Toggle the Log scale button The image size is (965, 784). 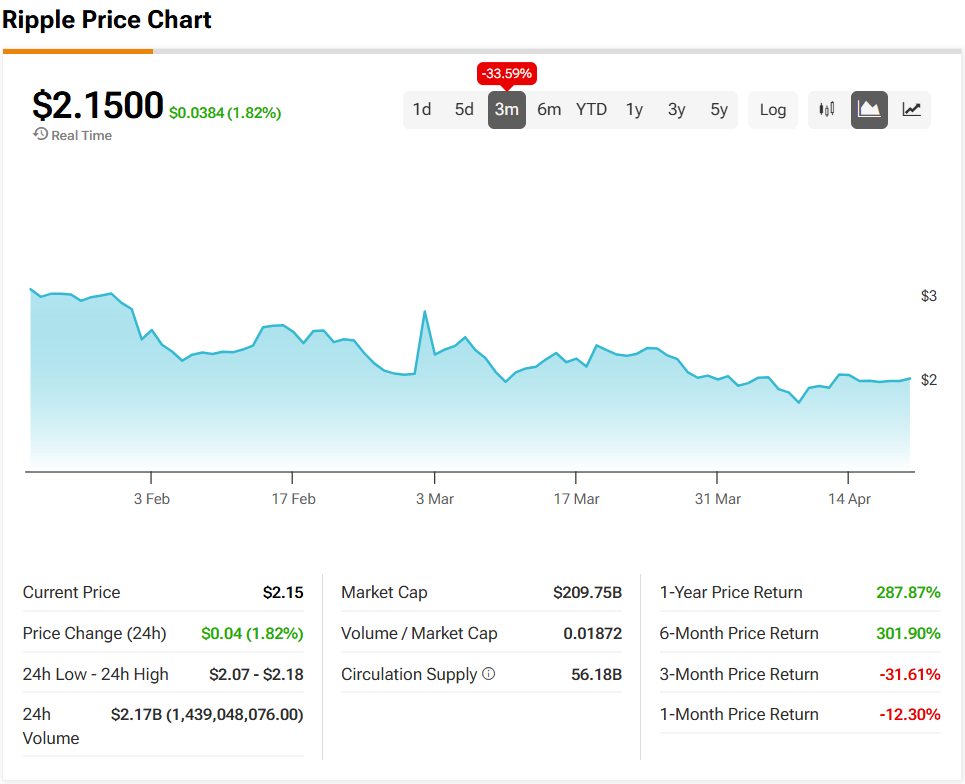pos(772,110)
